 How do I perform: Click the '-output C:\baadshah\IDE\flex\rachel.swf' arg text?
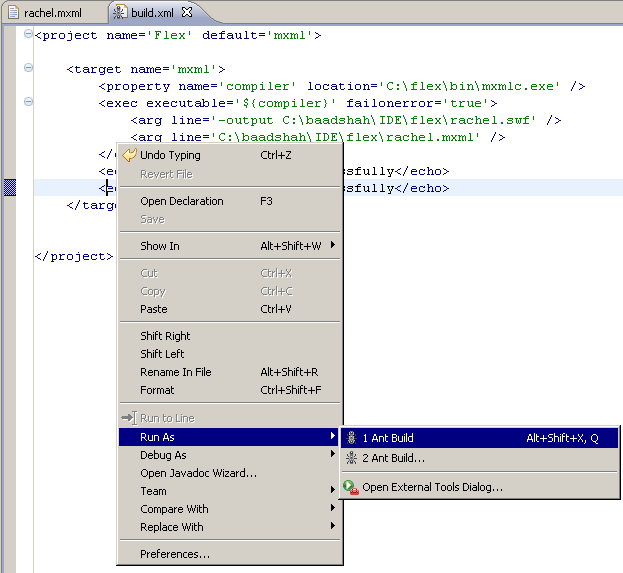pos(373,120)
